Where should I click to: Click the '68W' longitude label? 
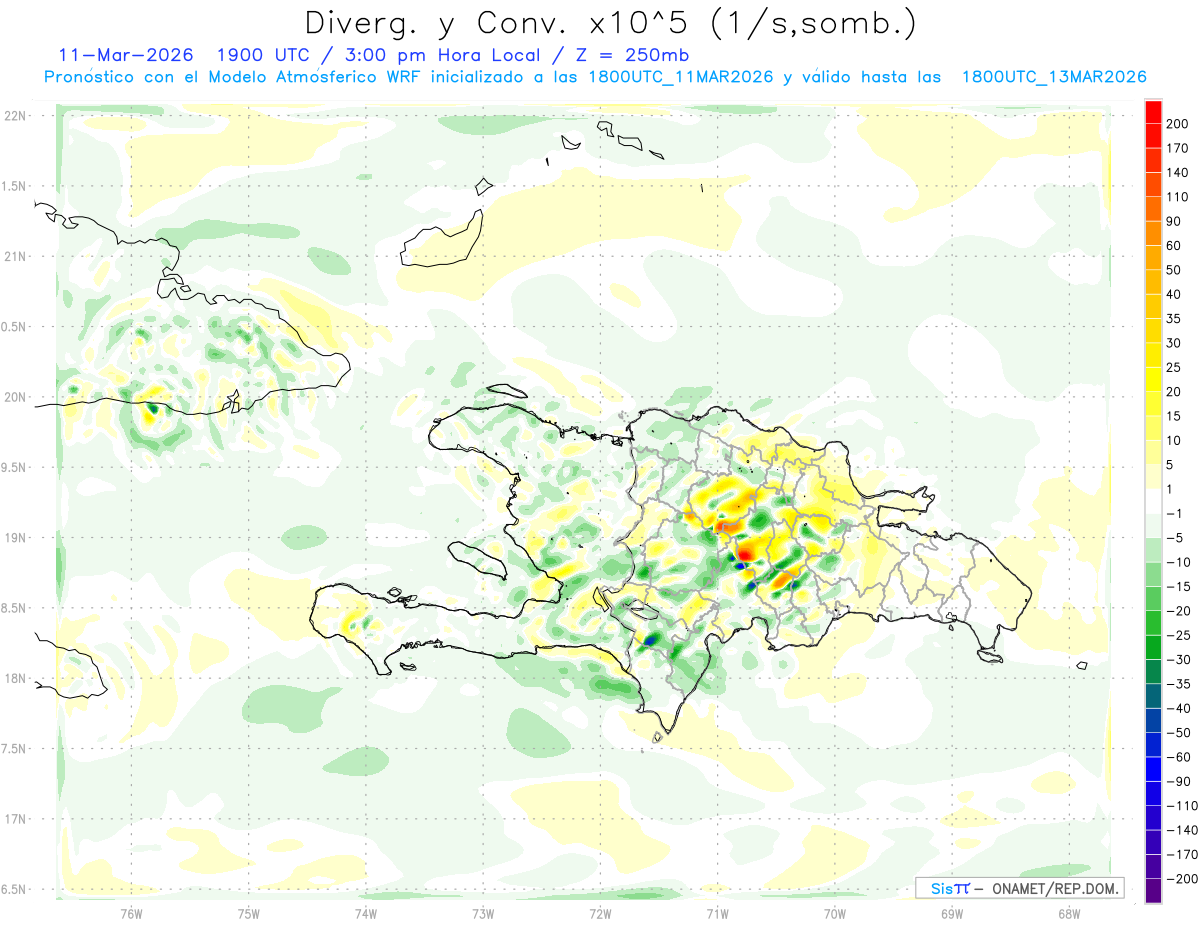tap(1069, 913)
